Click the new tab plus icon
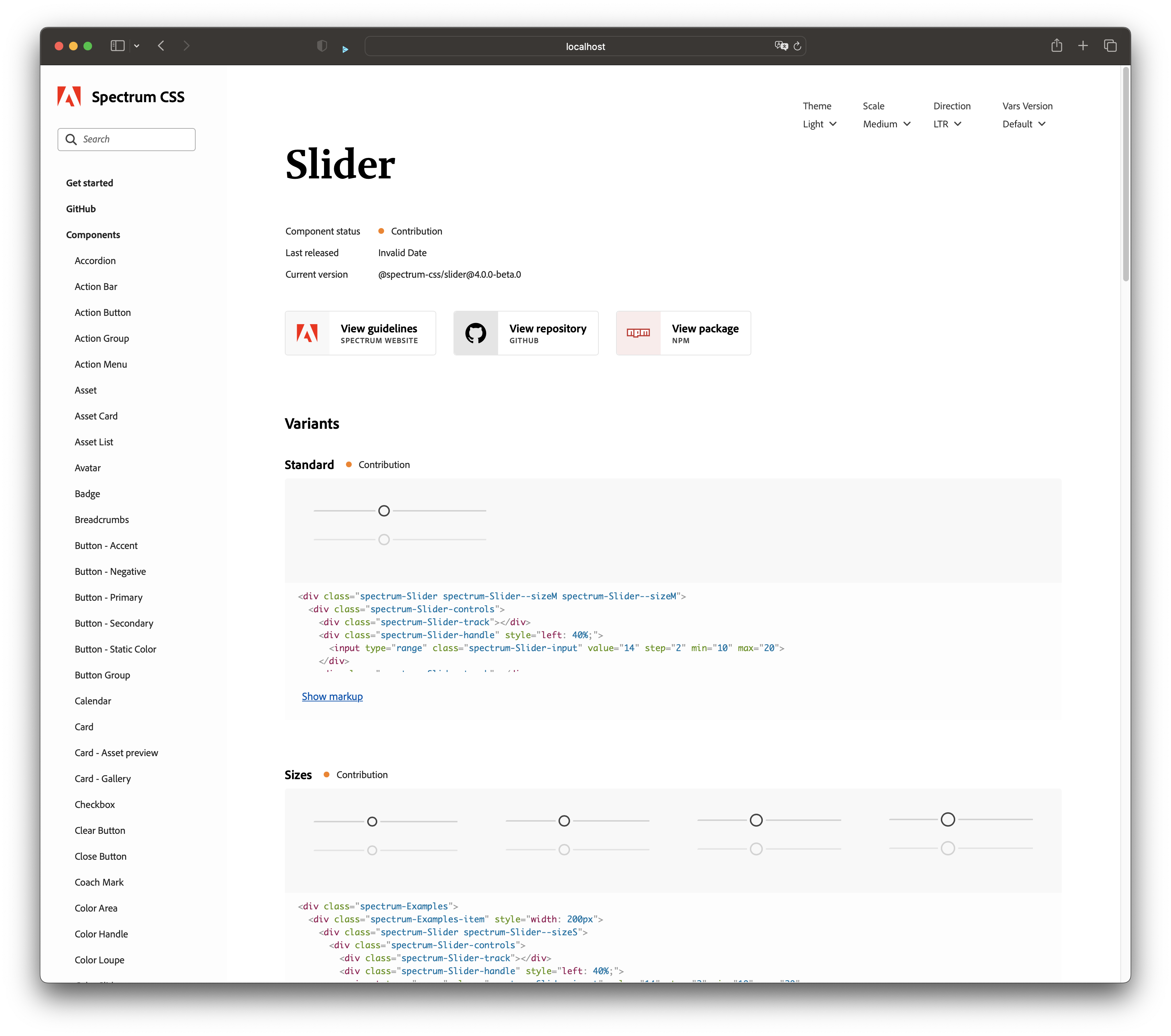This screenshot has width=1171, height=1036. click(x=1083, y=46)
